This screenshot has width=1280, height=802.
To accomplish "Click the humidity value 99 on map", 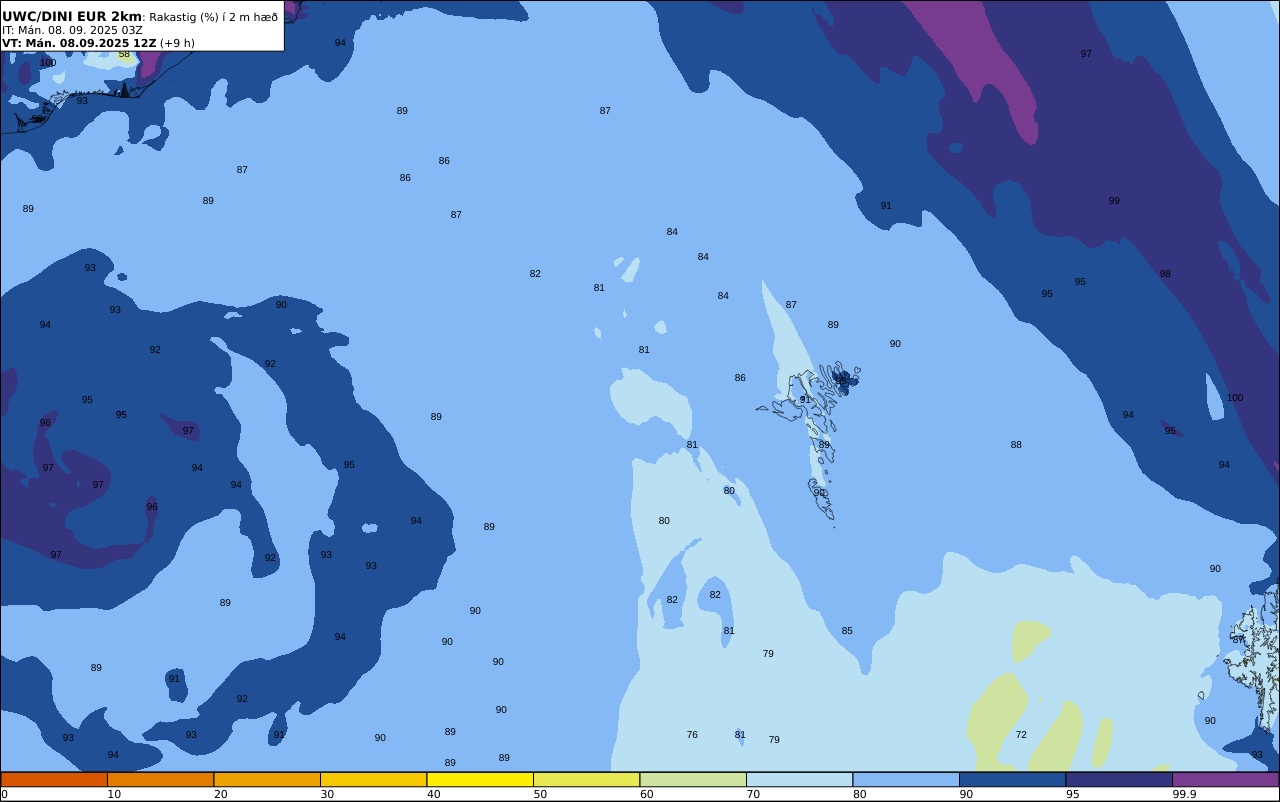I will [x=1114, y=201].
